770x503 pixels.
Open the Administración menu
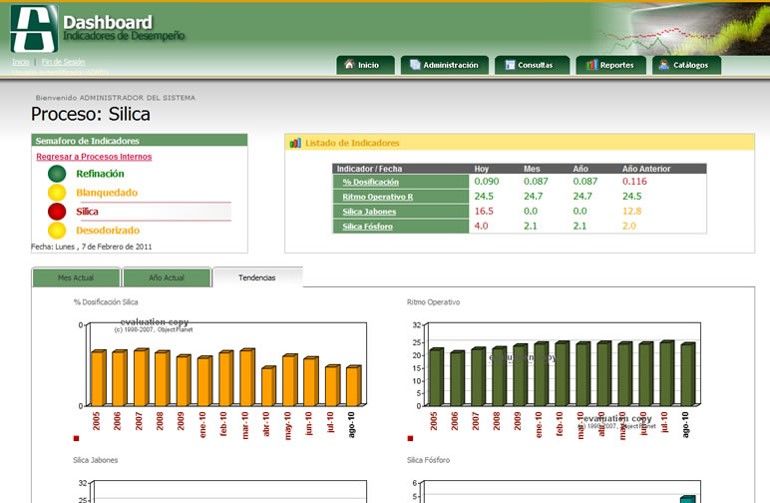pyautogui.click(x=444, y=65)
